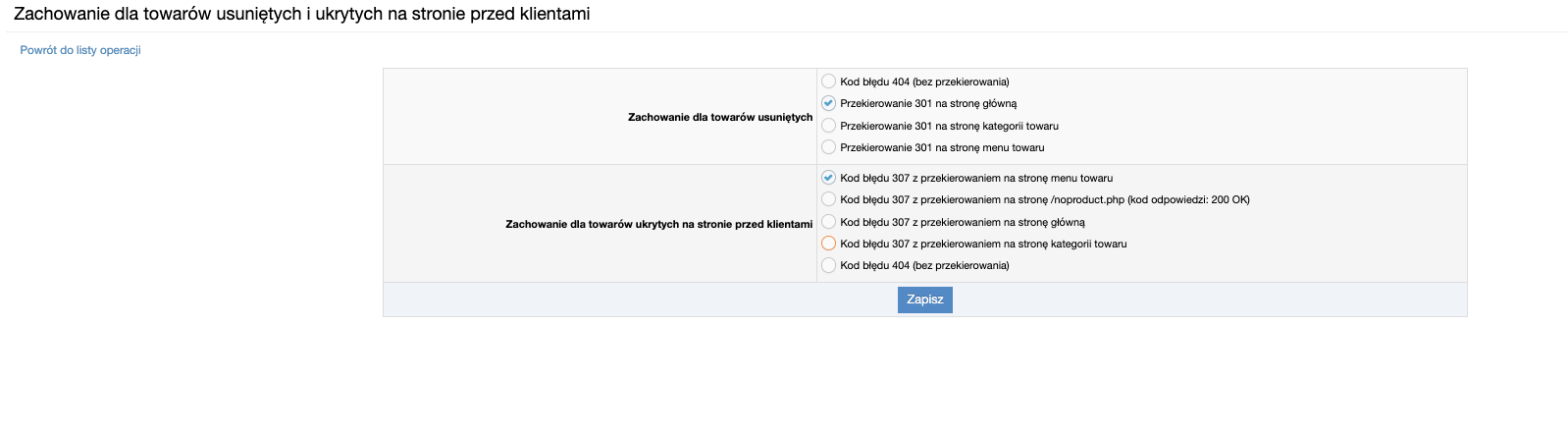
Task: Click label text 'Przekierowanie 301 na stronę kategorii towaru'
Action: coord(949,126)
